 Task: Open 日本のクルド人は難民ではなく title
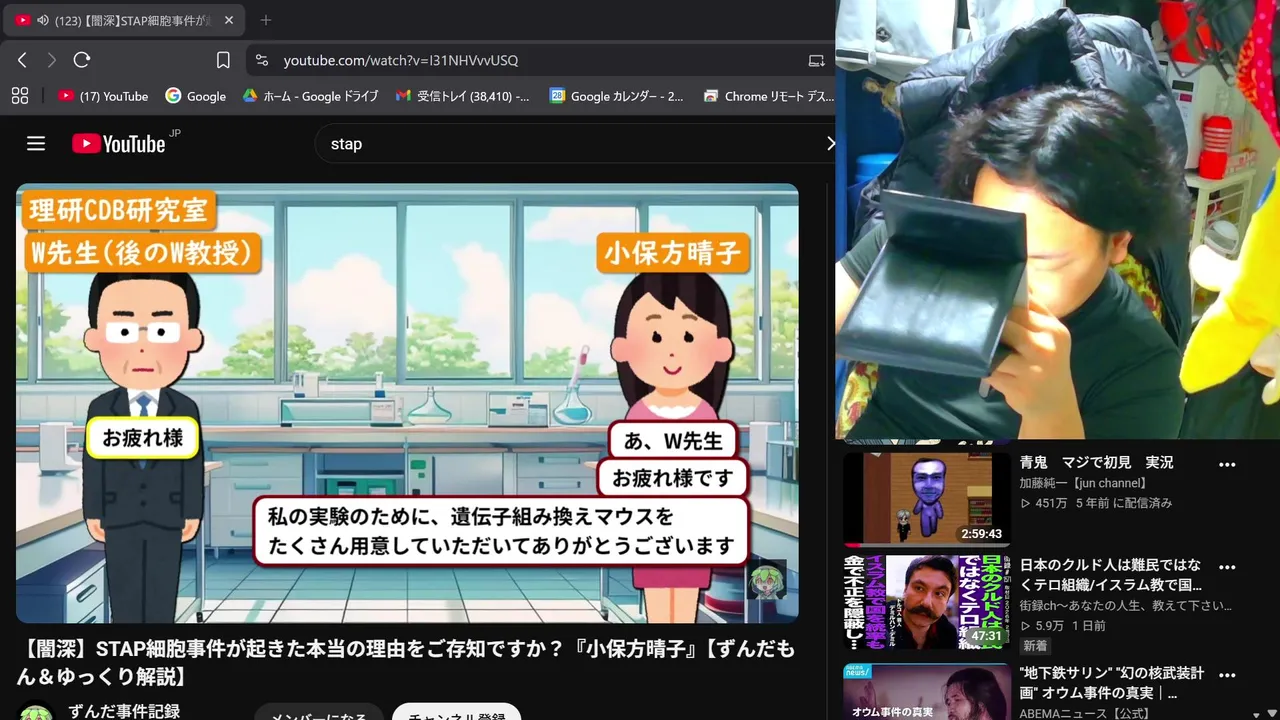coord(1110,575)
